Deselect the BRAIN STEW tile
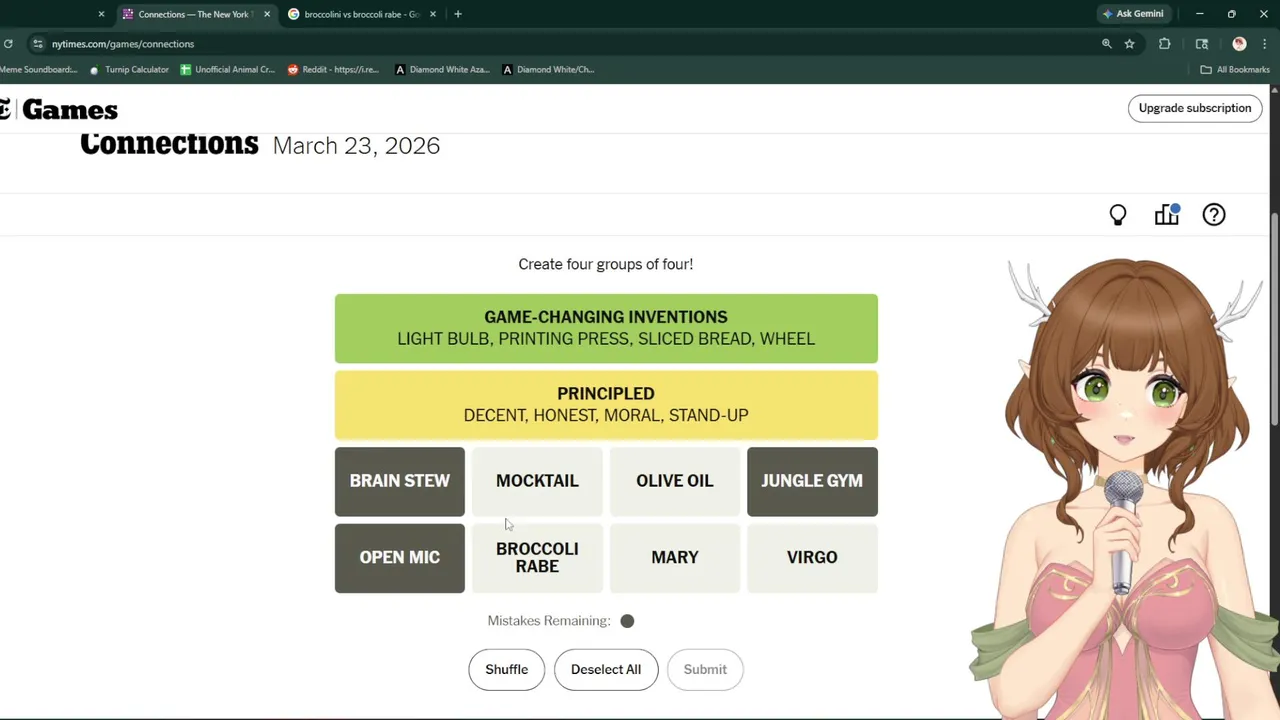Viewport: 1280px width, 720px height. 400,481
